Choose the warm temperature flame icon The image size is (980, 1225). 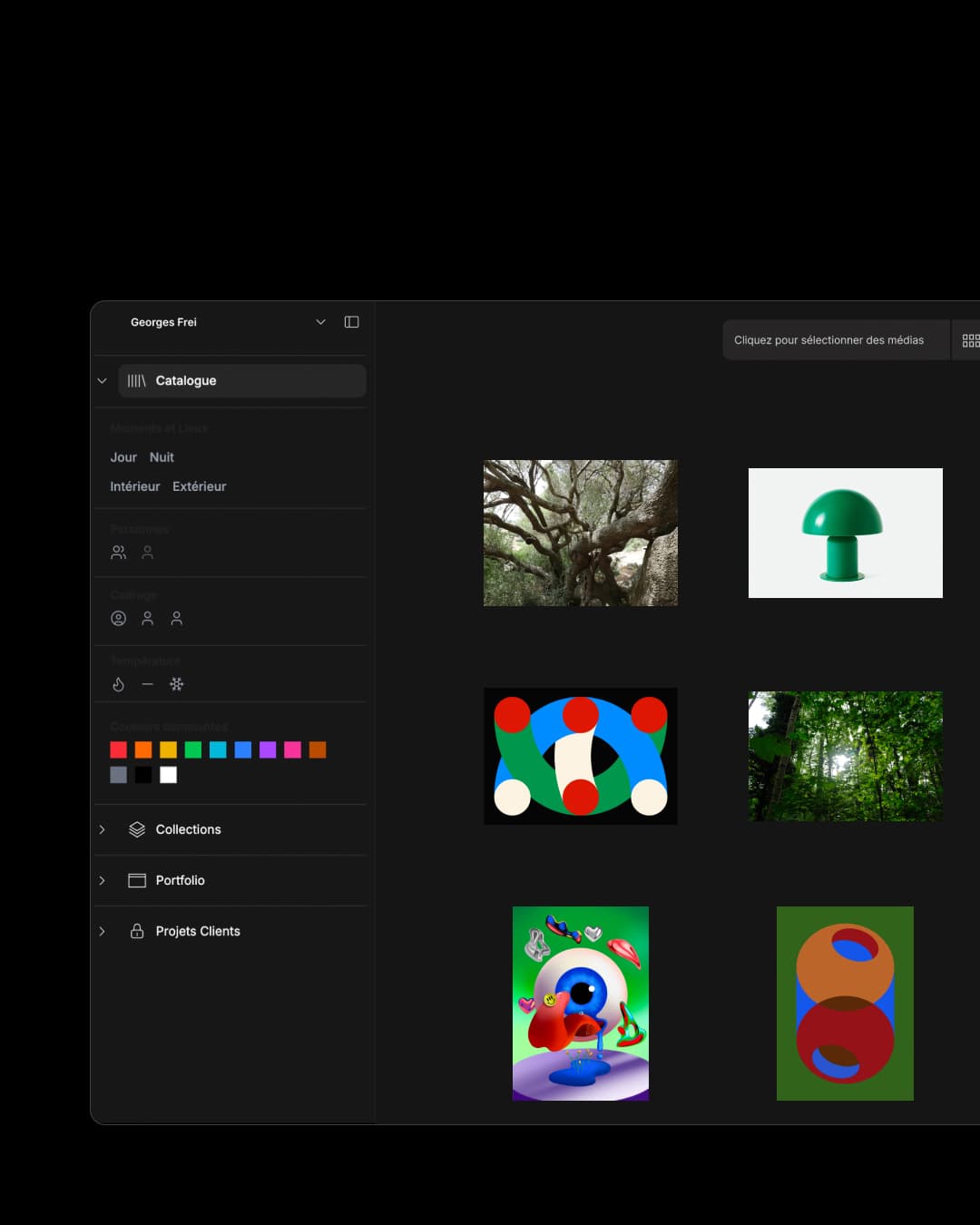click(x=118, y=684)
